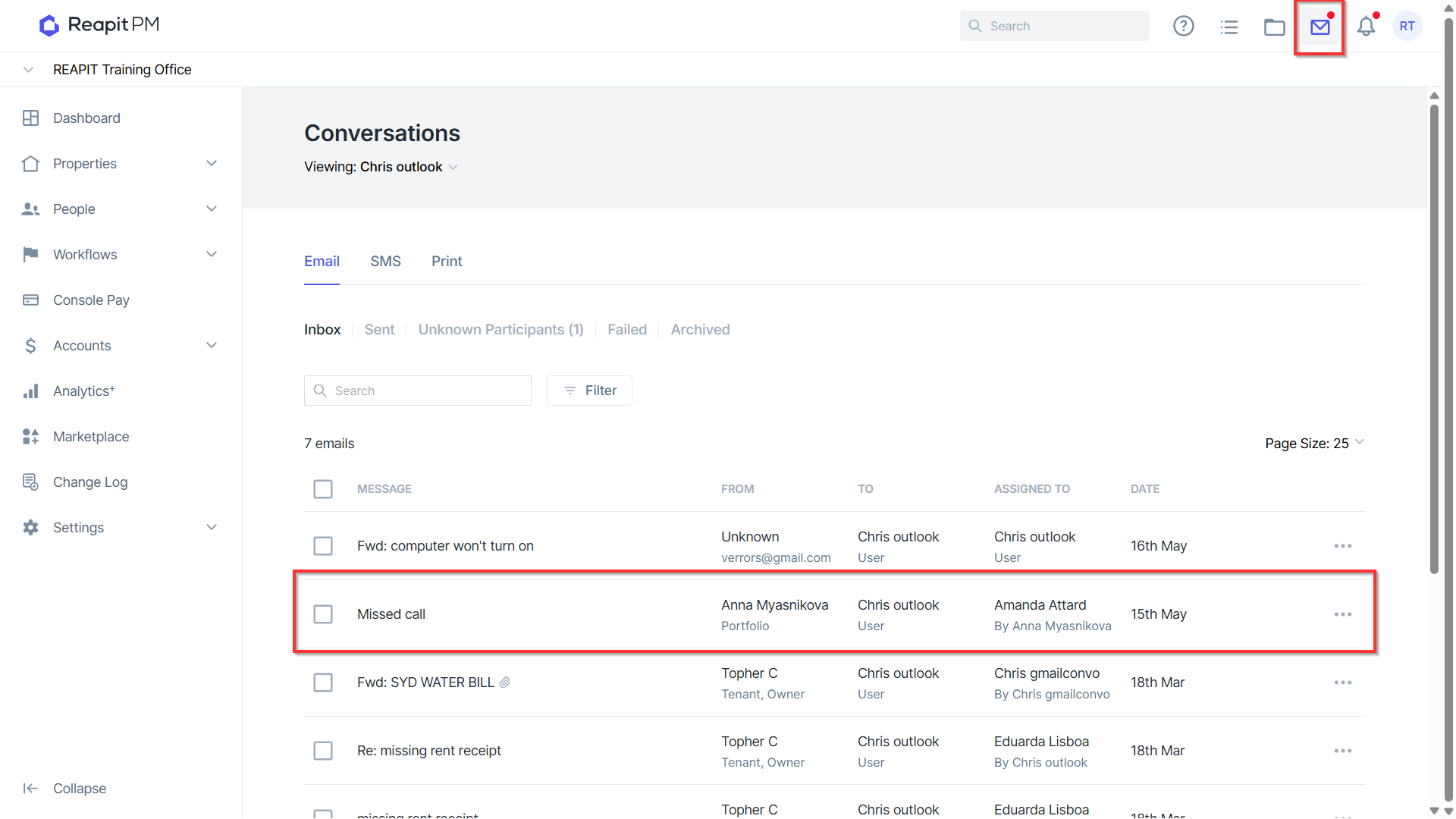Tick the select-all emails checkbox
Image resolution: width=1456 pixels, height=819 pixels.
click(x=323, y=489)
